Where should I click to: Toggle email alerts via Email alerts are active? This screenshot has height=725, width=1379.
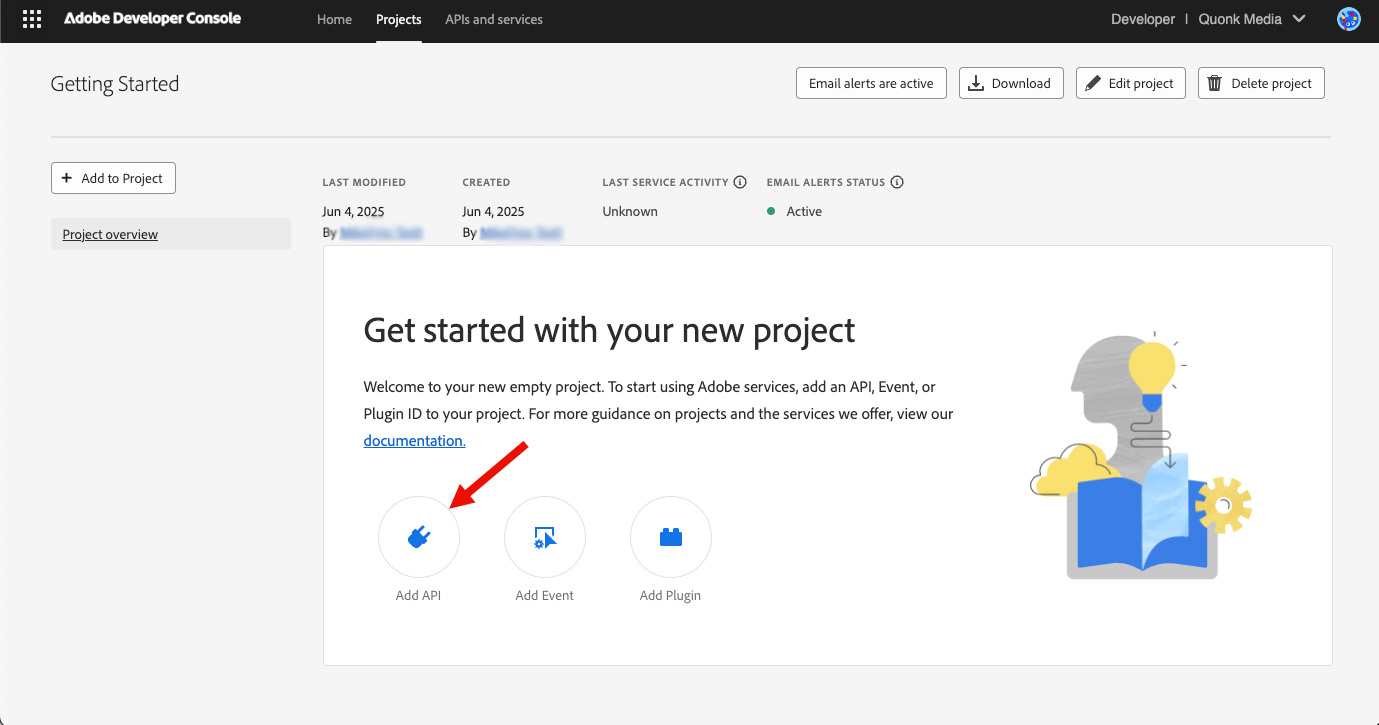pyautogui.click(x=870, y=83)
